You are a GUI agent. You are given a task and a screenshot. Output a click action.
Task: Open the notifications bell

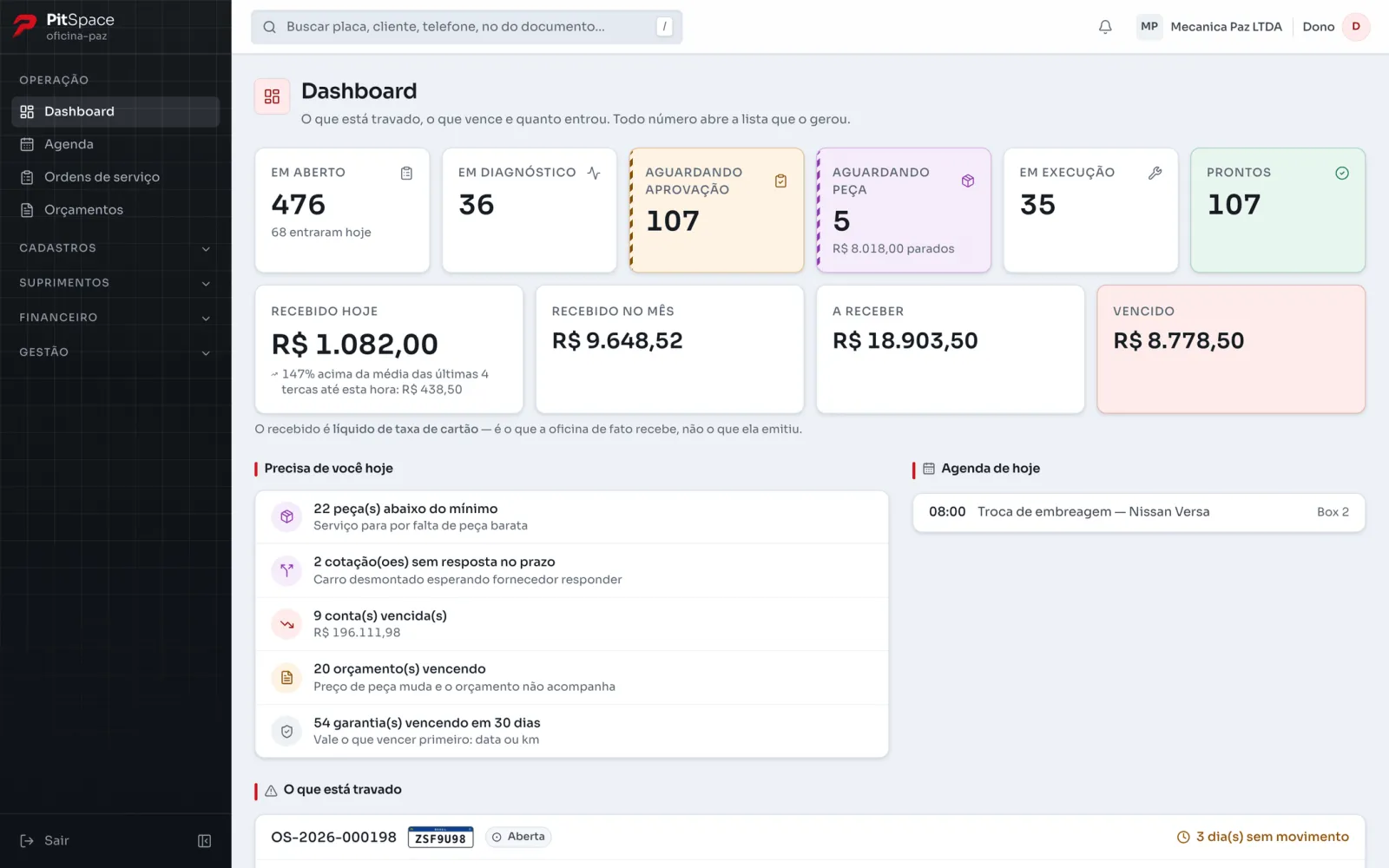[x=1105, y=27]
